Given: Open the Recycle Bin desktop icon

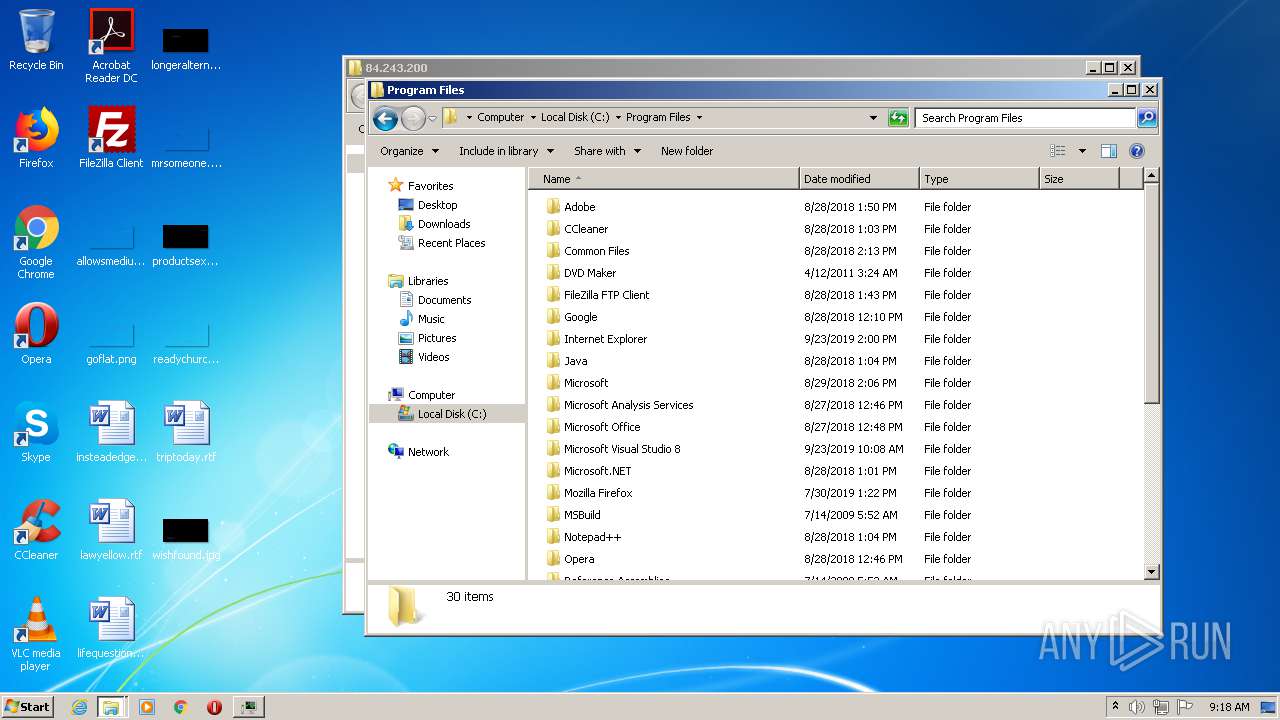Looking at the screenshot, I should pos(36,40).
